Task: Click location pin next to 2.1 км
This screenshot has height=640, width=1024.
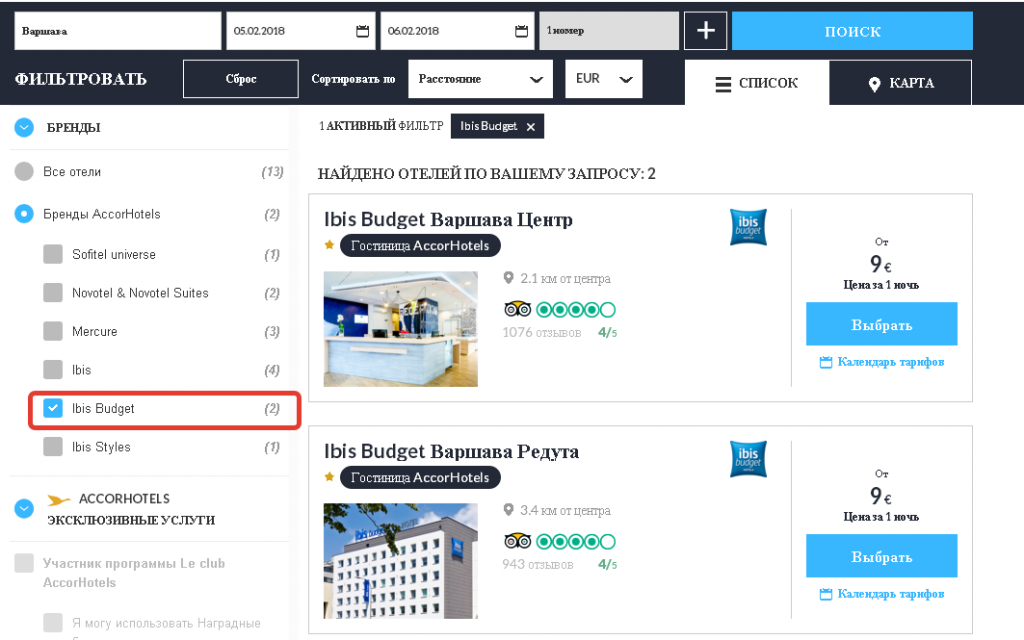Action: coord(508,278)
